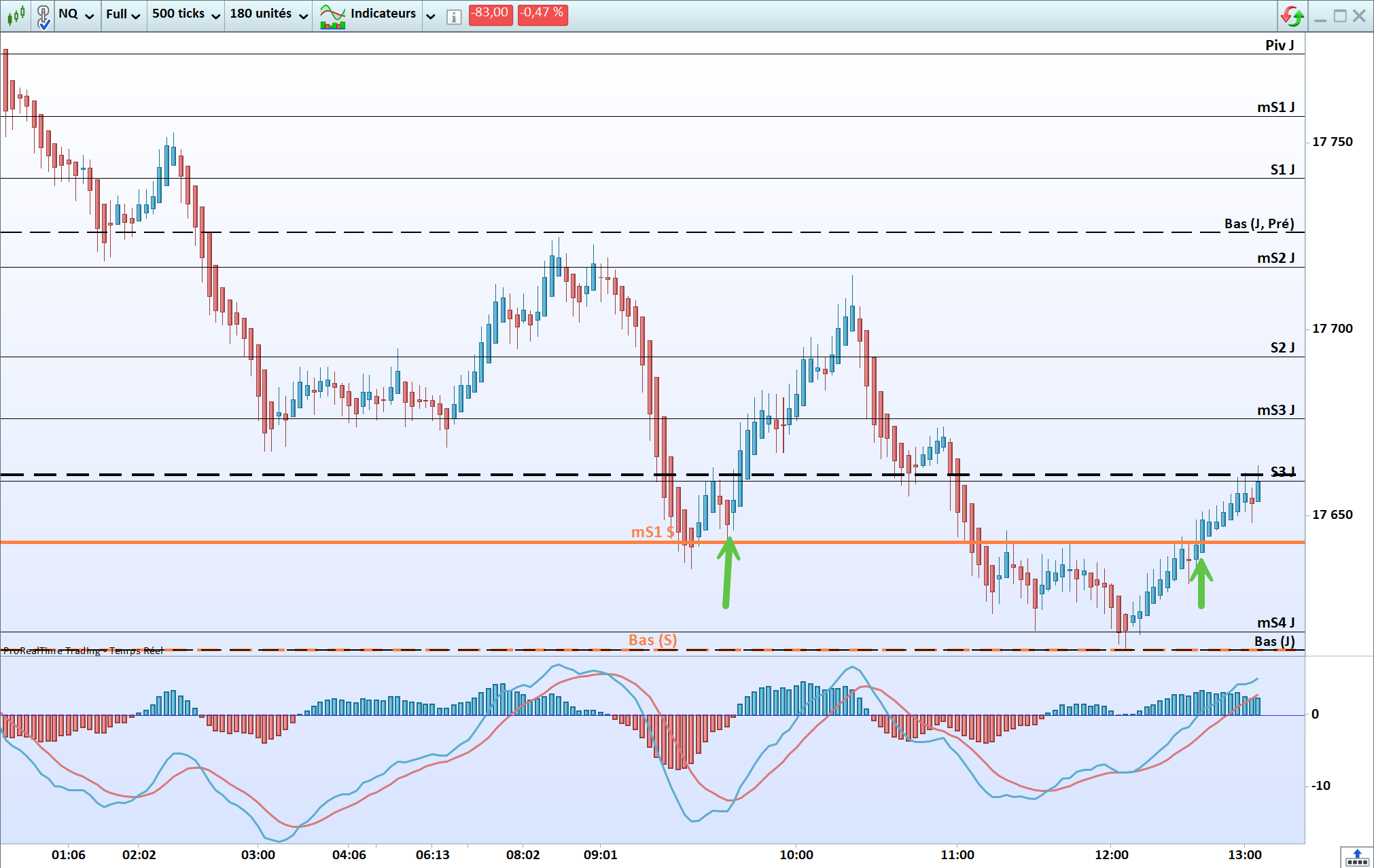Maximize the chart window
This screenshot has width=1374, height=868.
click(x=1340, y=16)
